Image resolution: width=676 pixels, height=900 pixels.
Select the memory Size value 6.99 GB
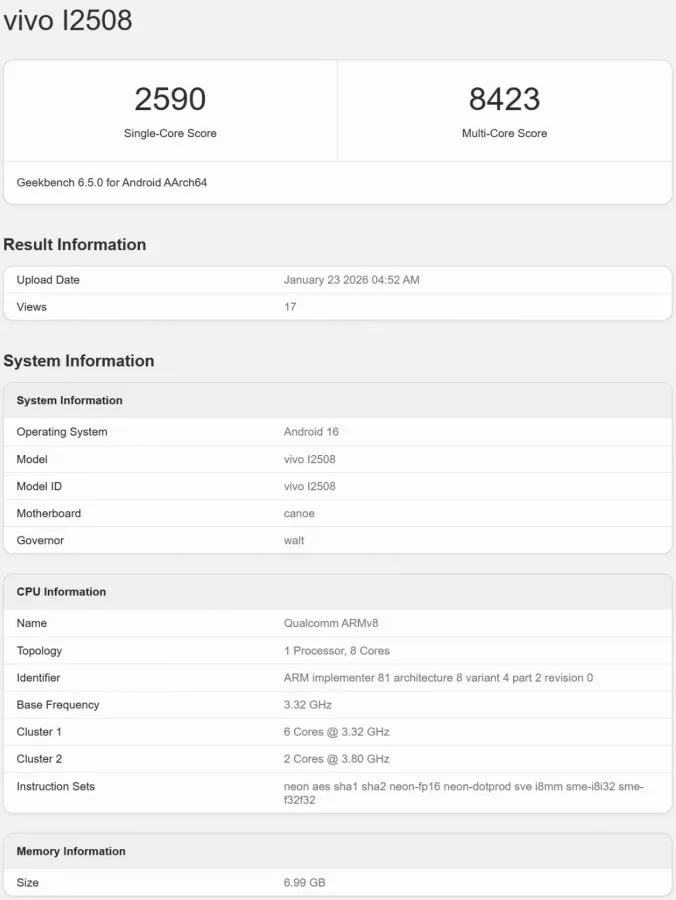304,883
